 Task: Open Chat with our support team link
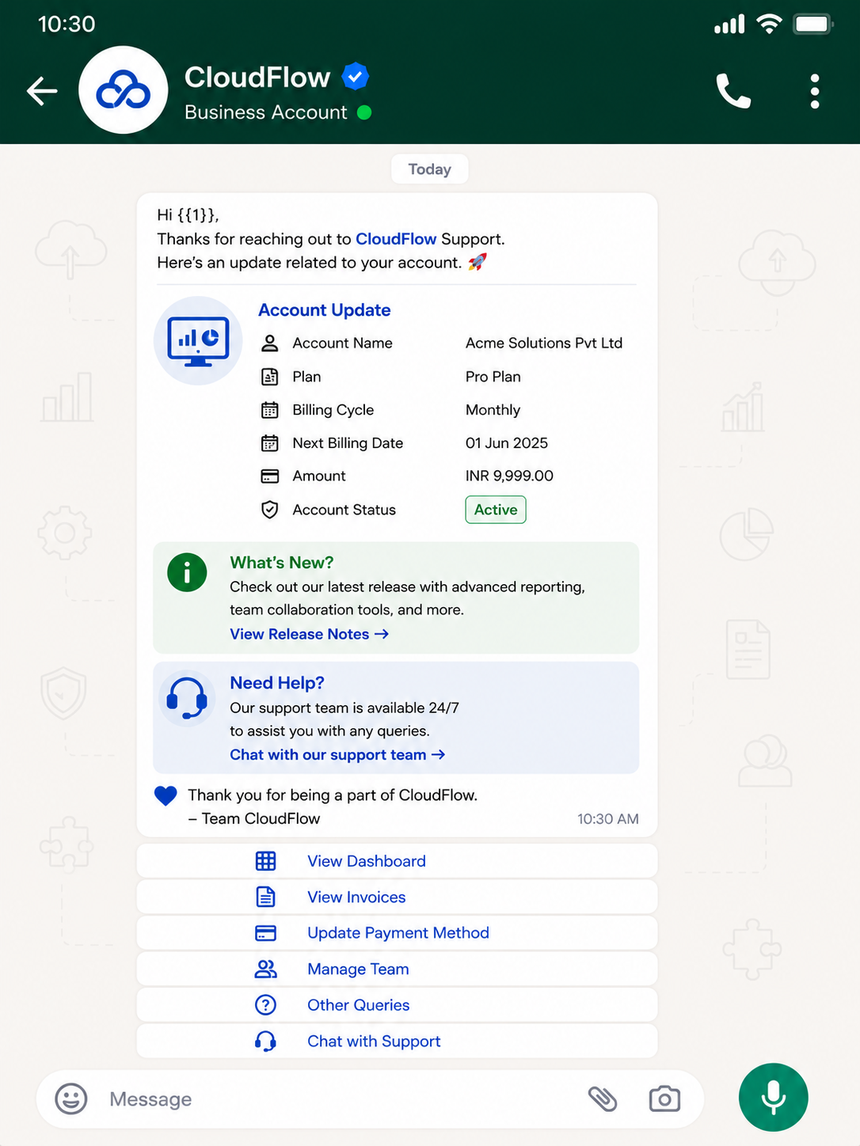pyautogui.click(x=338, y=754)
